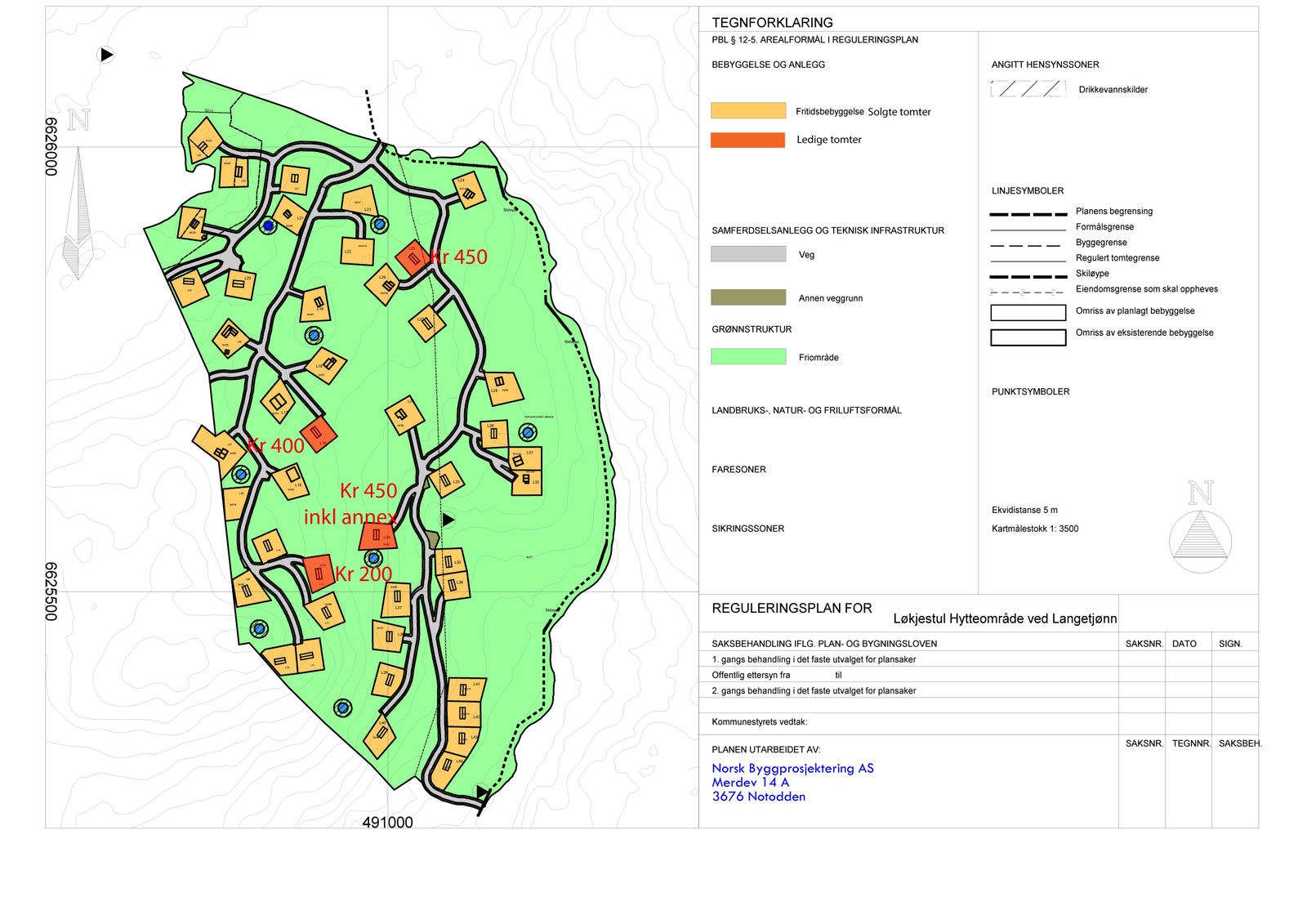Image resolution: width=1307 pixels, height=924 pixels.
Task: Click the Fritidsbebyggelse yellow legend swatch
Action: coord(748,111)
